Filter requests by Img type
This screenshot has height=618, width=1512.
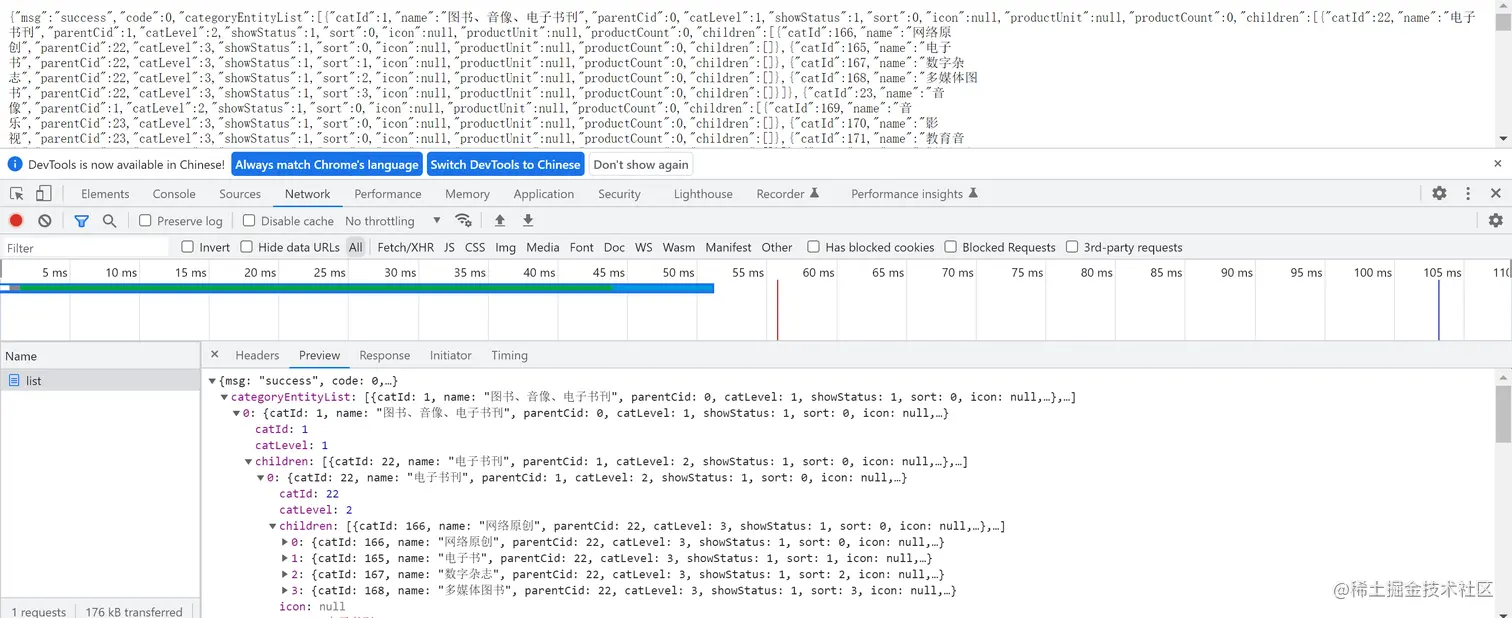(x=506, y=247)
